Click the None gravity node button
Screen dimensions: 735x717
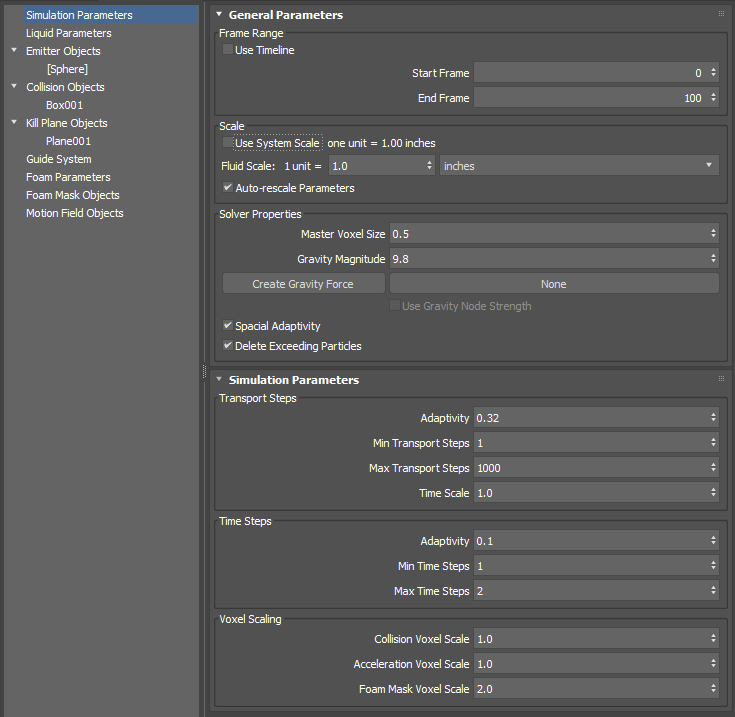[553, 284]
